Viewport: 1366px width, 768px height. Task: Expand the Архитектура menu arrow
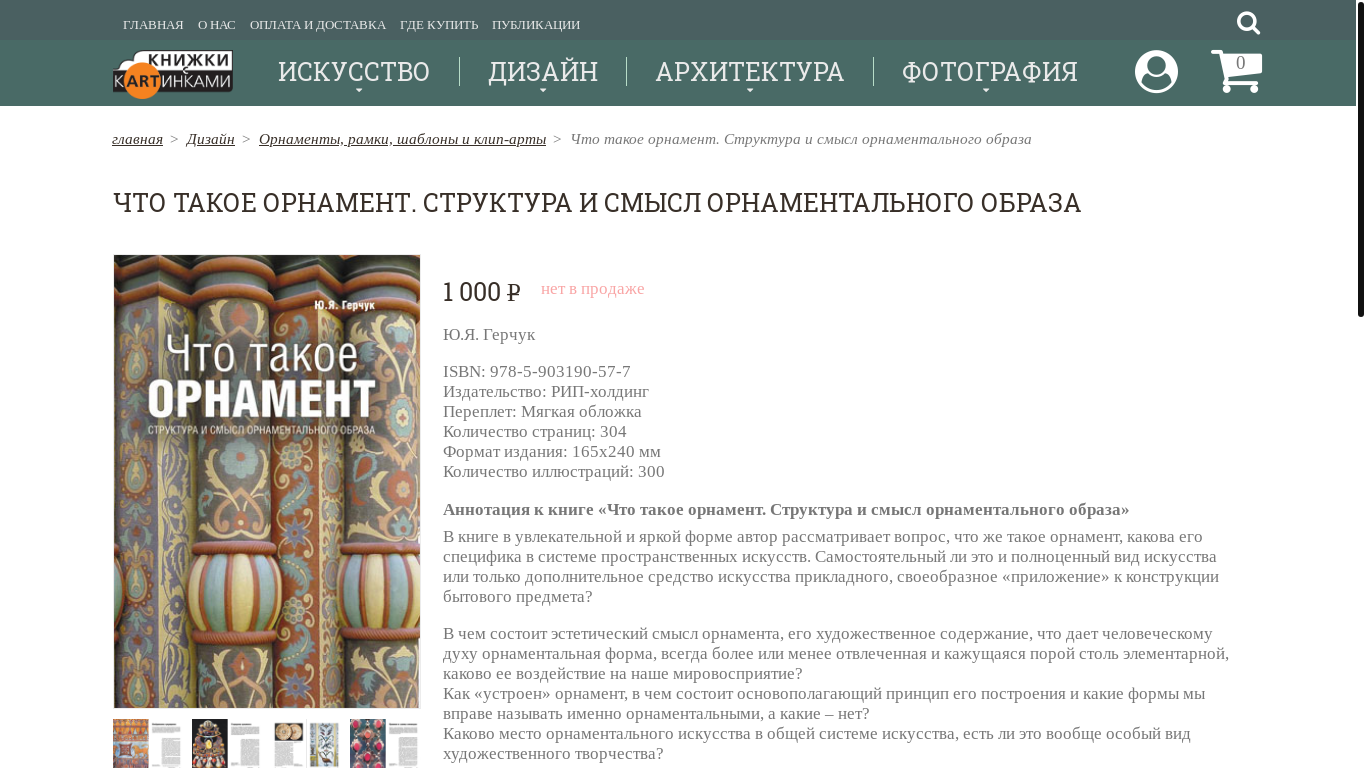click(x=750, y=91)
